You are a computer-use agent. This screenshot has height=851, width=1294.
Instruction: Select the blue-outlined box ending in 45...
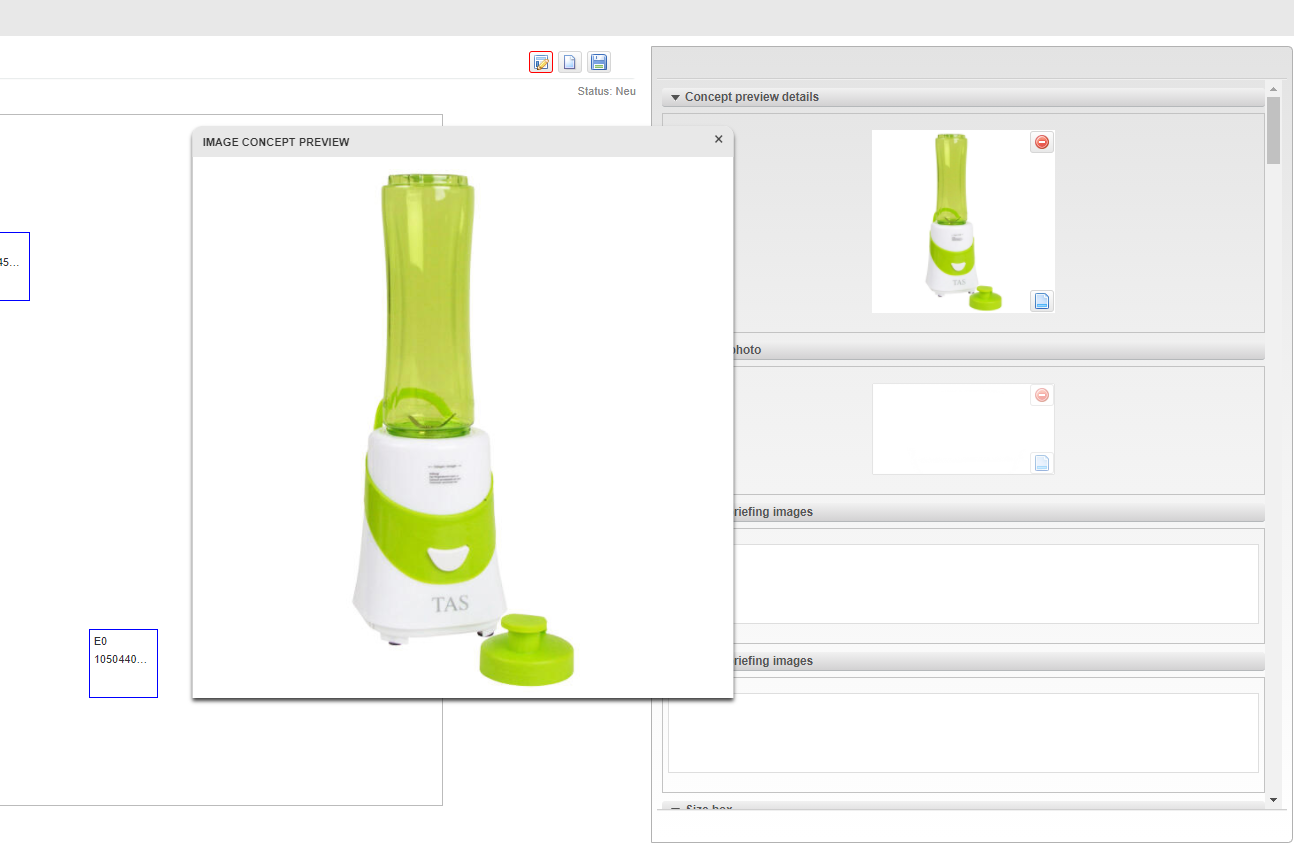[x=13, y=266]
